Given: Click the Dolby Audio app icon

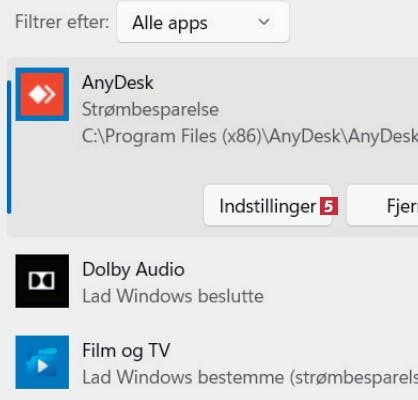Looking at the screenshot, I should 42,281.
